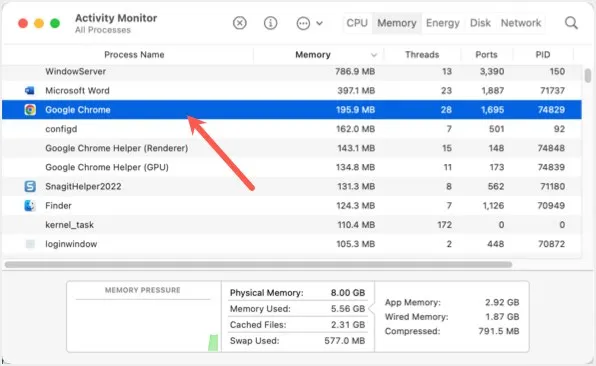The height and width of the screenshot is (366, 596).
Task: Click the vertical scrollbar thumb
Action: 588,76
